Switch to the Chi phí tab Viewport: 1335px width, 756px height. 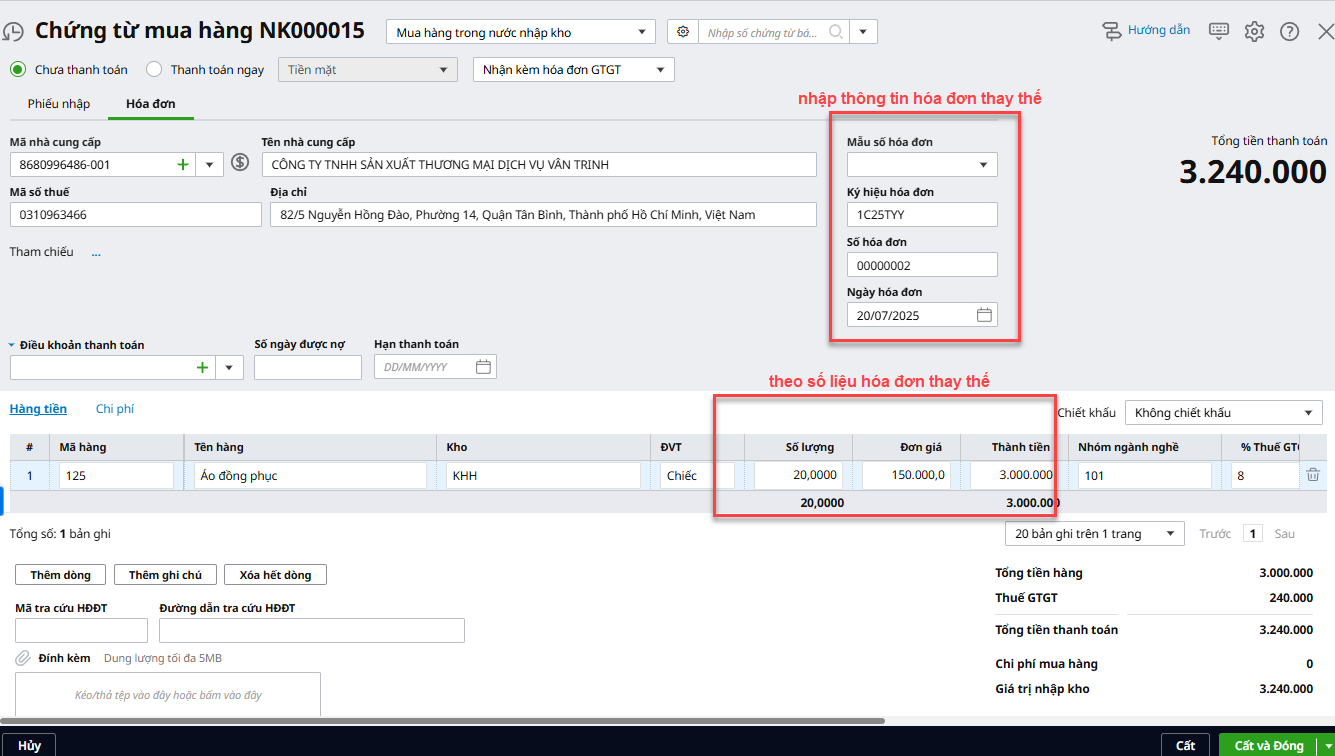click(x=115, y=409)
